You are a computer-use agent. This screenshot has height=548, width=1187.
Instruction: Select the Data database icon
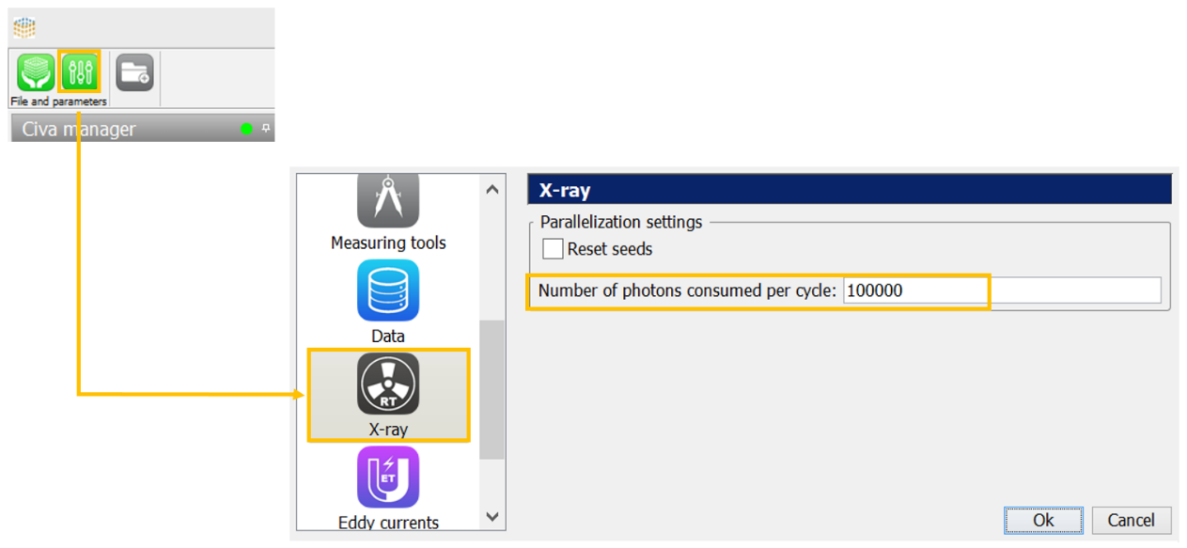click(x=388, y=291)
